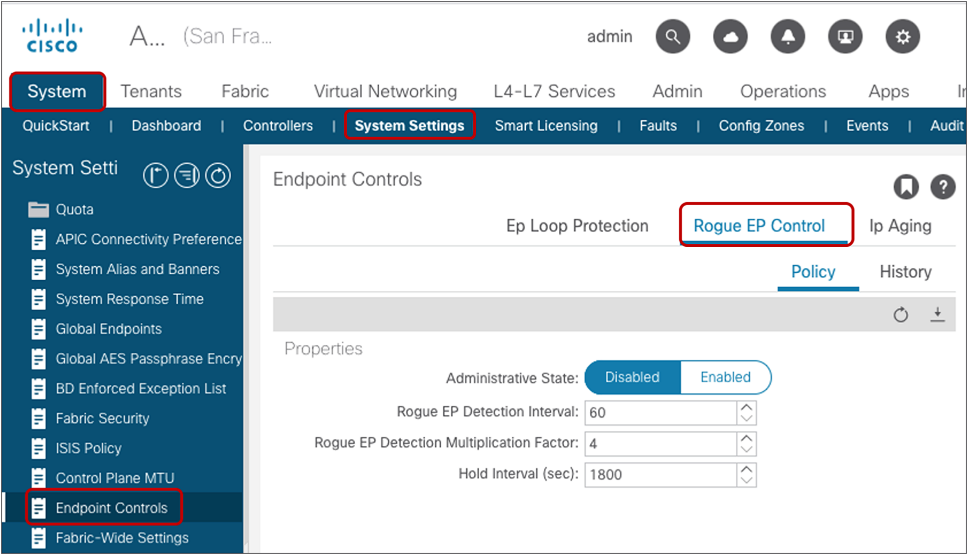This screenshot has height=555, width=968.
Task: Go to Controllers submenu
Action: 278,126
